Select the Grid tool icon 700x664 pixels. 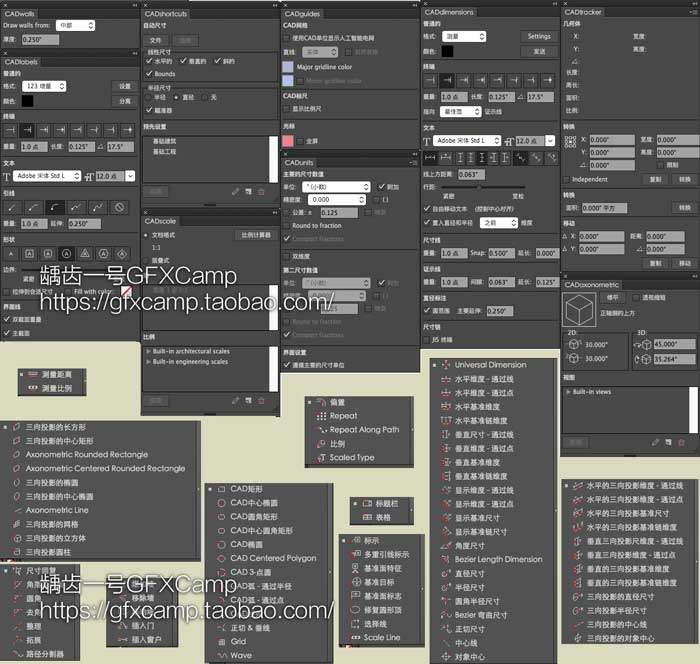(x=222, y=642)
